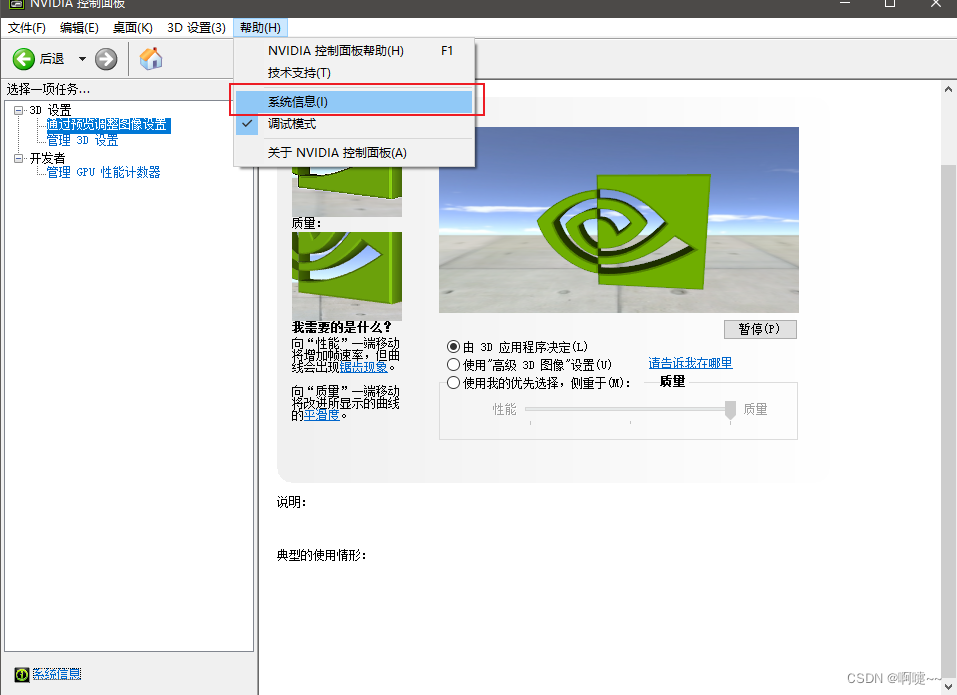
Task: Click the vertical scrollbar up arrow
Action: (x=948, y=89)
